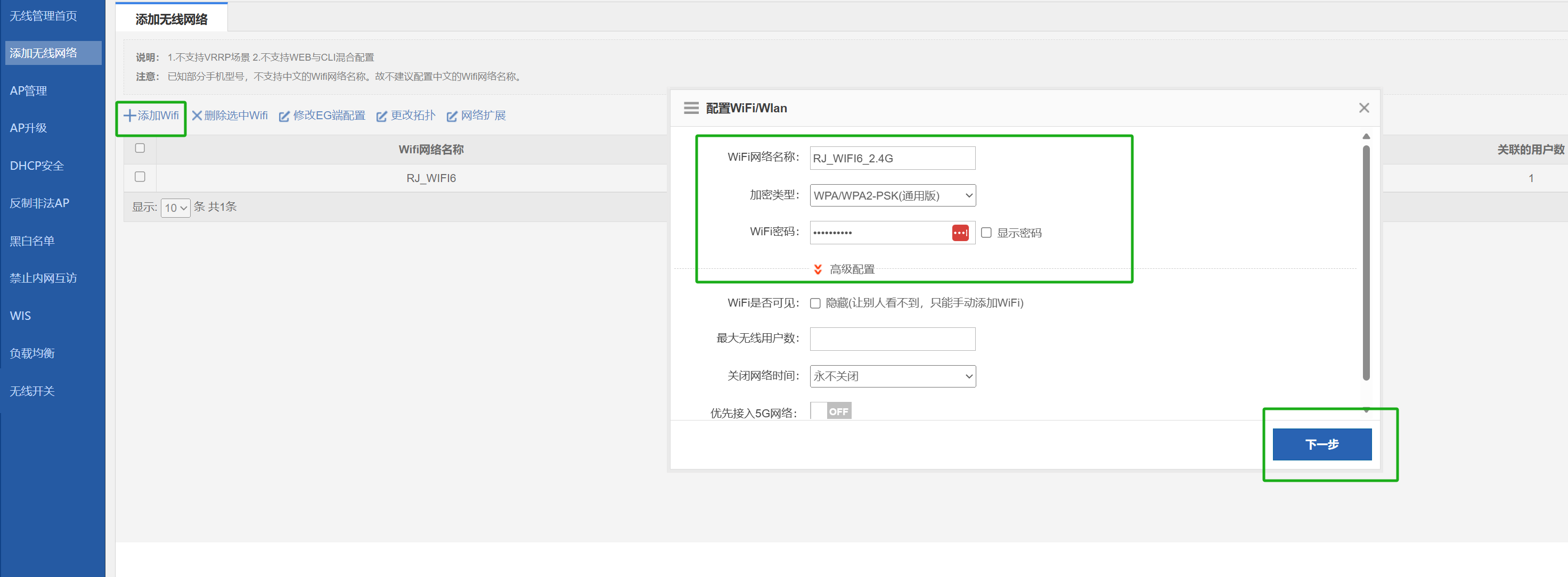Screen dimensions: 1568x577
Task: Select the RJ_WIFI6 row checkbox
Action: point(140,177)
